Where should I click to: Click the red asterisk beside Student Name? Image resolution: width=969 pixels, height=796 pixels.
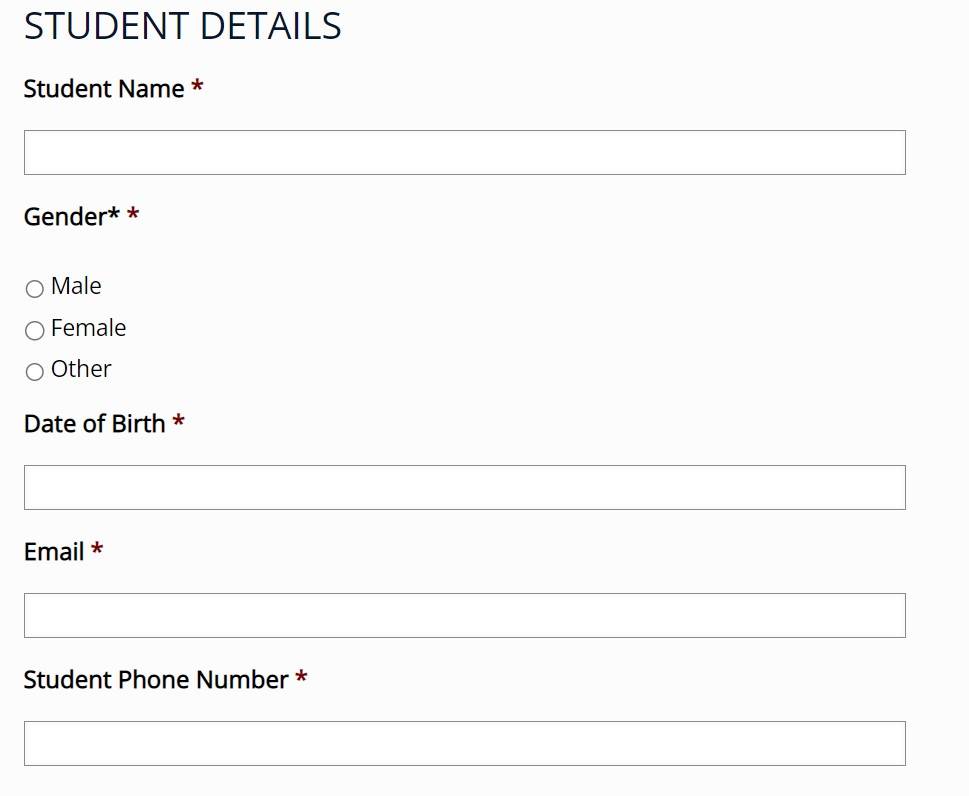(x=198, y=88)
